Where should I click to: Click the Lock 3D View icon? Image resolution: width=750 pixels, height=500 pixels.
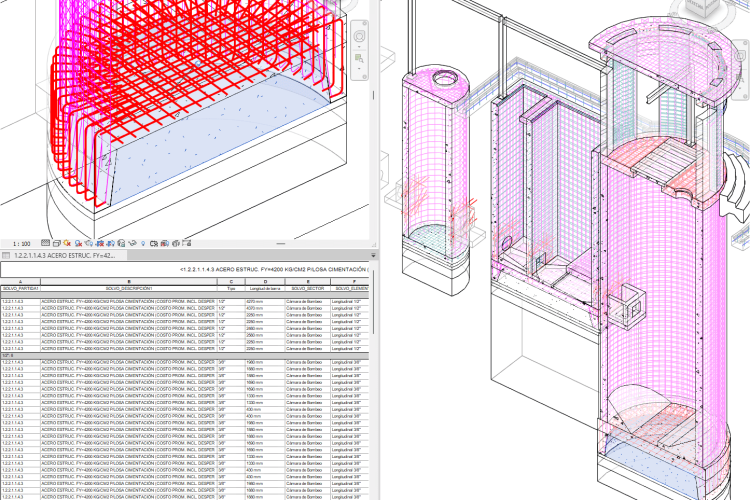click(x=121, y=243)
